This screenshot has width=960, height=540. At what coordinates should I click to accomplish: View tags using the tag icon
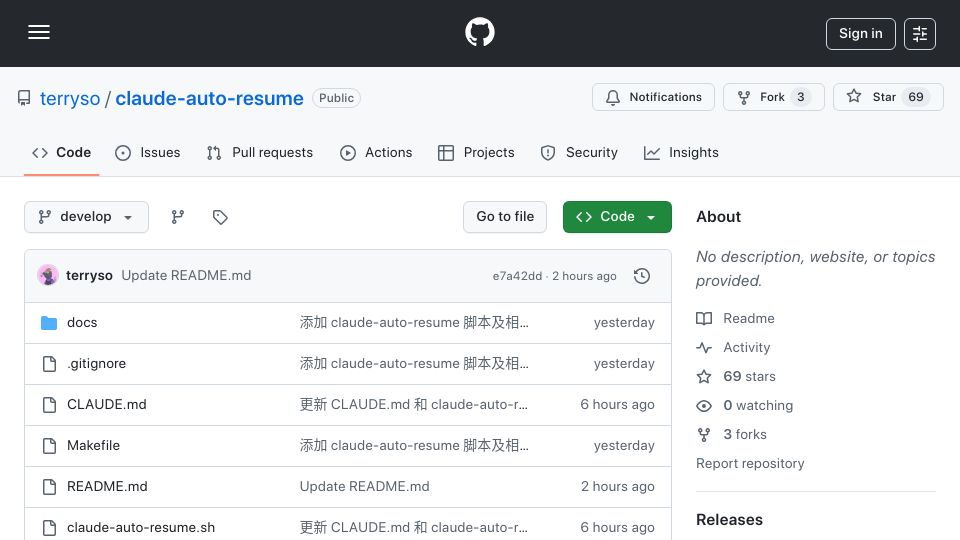(220, 217)
